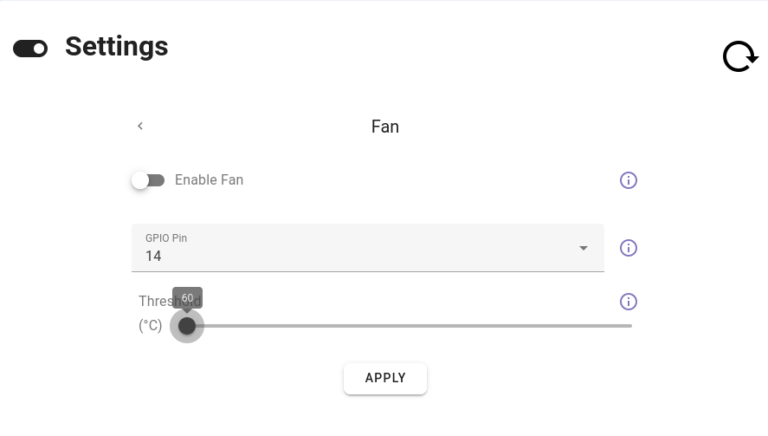Click the selected GPIO value 14
This screenshot has width=768, height=436.
(153, 256)
